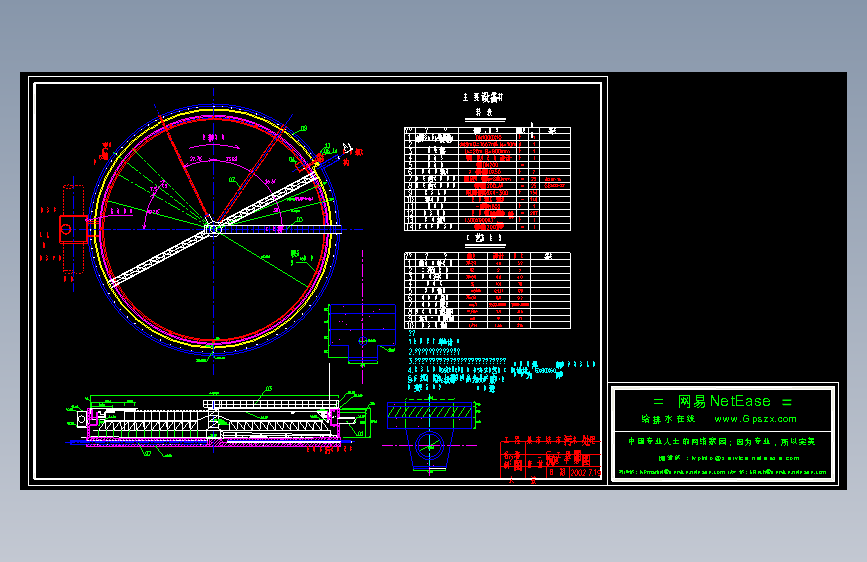Select the pipe support circular section detail
This screenshot has height=562, width=867.
(x=429, y=445)
